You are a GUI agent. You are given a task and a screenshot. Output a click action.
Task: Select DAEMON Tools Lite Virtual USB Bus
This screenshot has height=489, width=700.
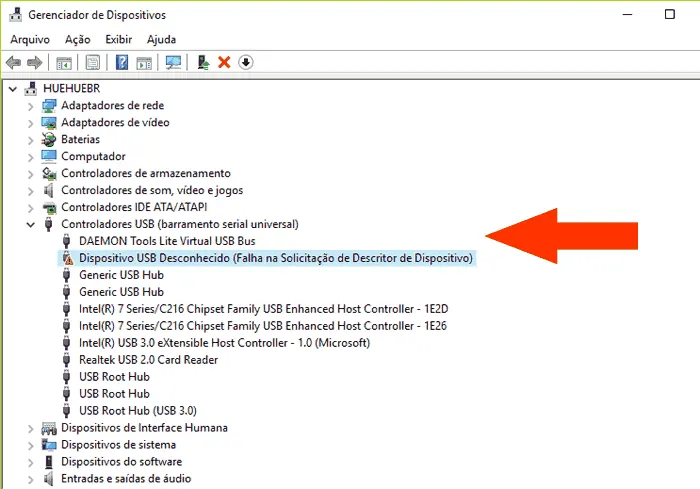167,241
